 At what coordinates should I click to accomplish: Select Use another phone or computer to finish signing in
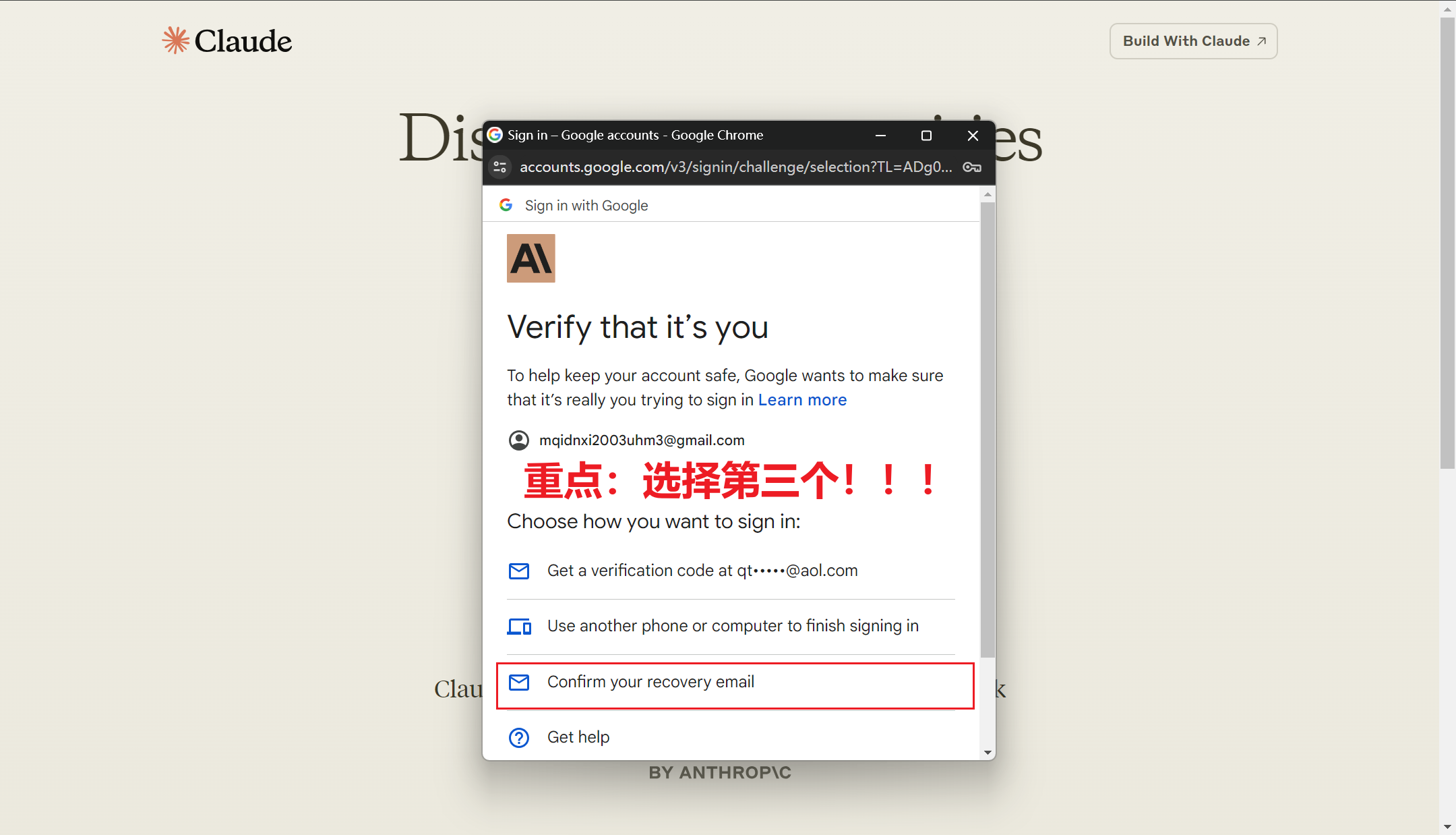(731, 626)
